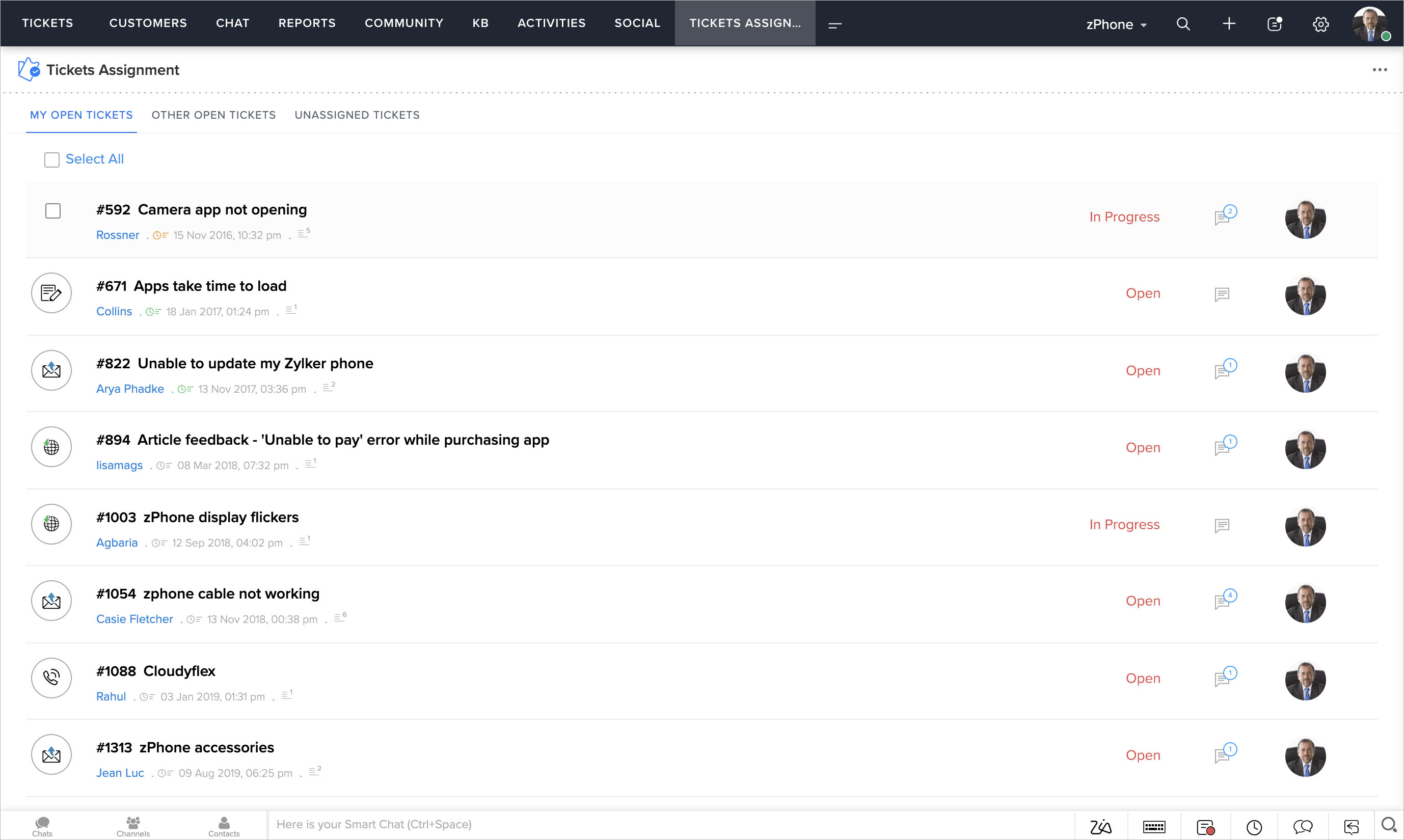Click the web/globe icon on ticket #894
Viewport: 1404px width, 840px height.
click(51, 447)
